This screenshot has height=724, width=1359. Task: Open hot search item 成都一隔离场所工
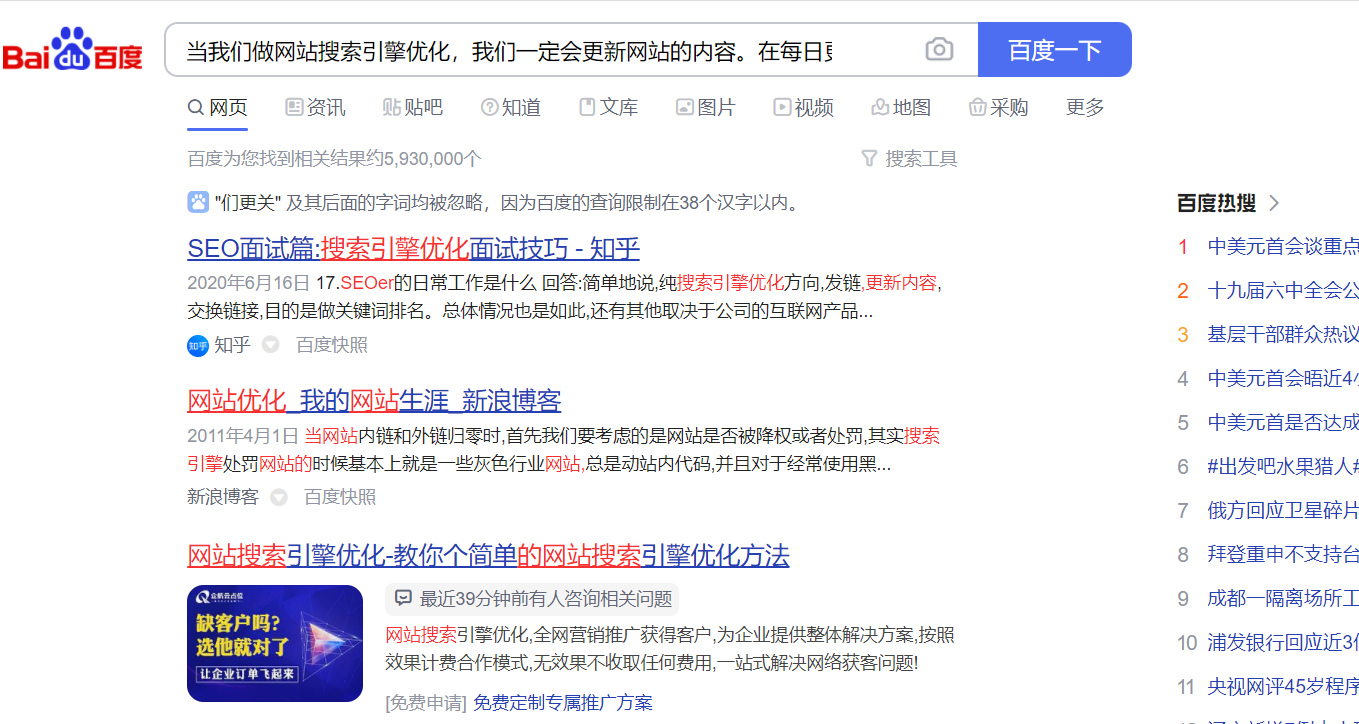point(1283,598)
